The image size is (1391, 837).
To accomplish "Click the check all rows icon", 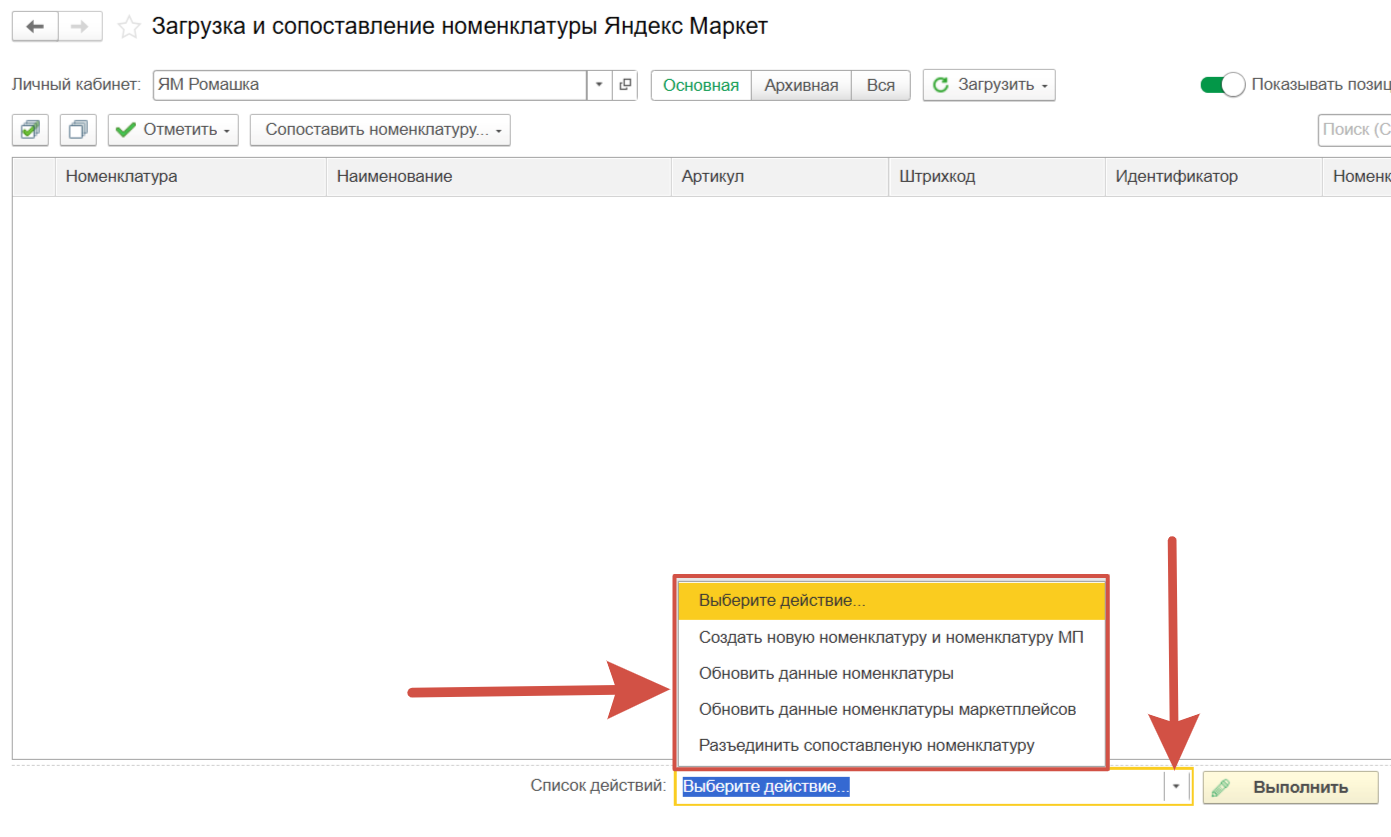I will coord(30,130).
